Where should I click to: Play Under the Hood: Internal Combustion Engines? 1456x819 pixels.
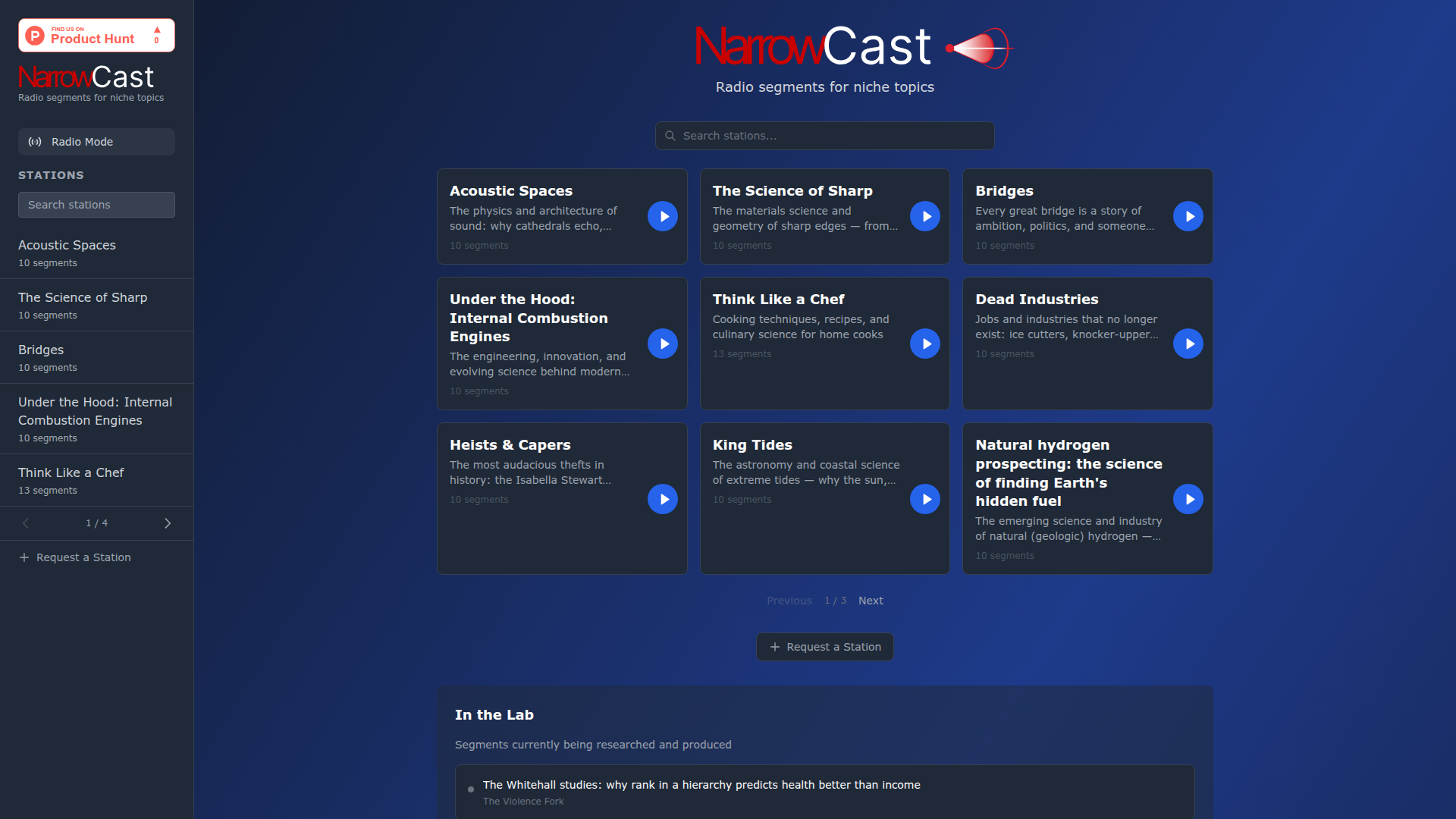click(662, 344)
